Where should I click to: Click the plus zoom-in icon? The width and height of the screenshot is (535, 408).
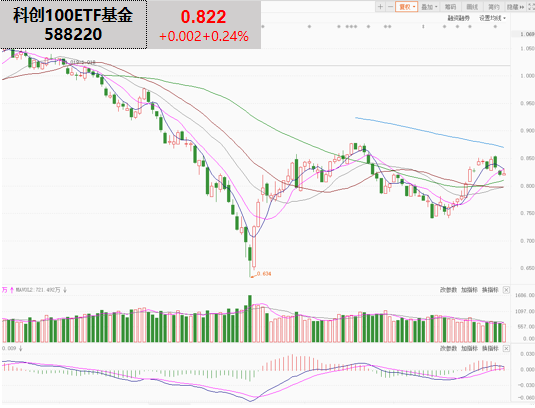click(x=380, y=7)
